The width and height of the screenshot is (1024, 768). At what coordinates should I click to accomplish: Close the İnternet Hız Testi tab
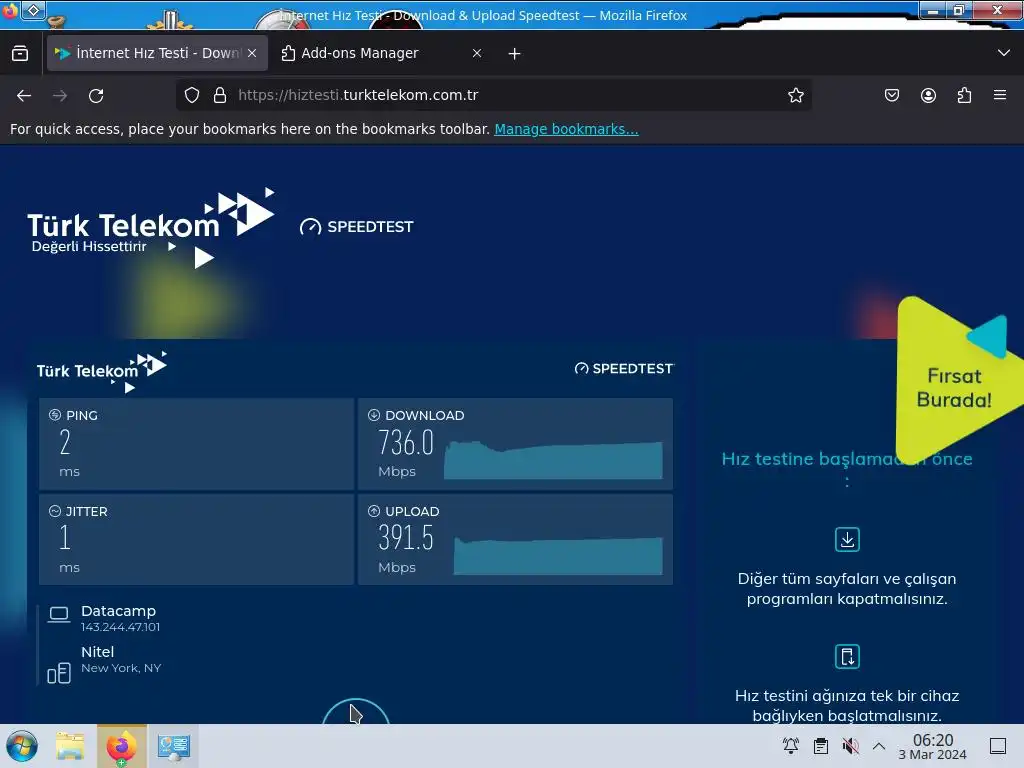pos(252,53)
